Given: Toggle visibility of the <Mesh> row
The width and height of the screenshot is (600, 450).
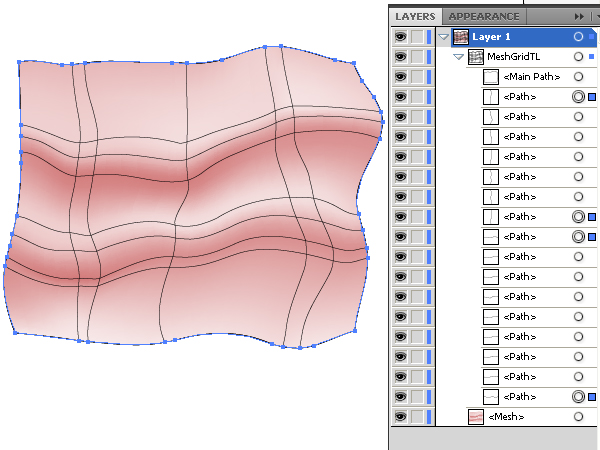Looking at the screenshot, I should (401, 416).
